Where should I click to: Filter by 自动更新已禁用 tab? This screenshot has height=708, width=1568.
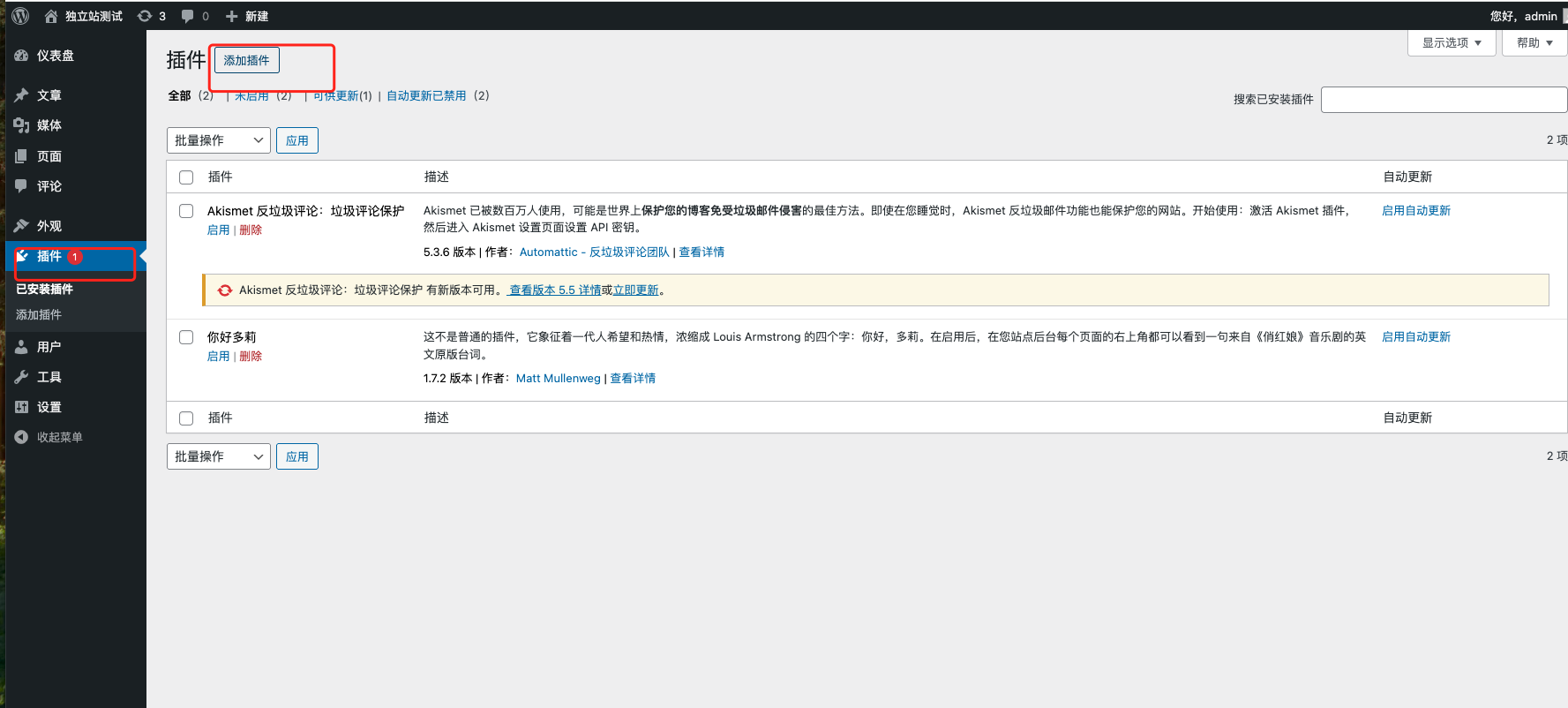(426, 95)
